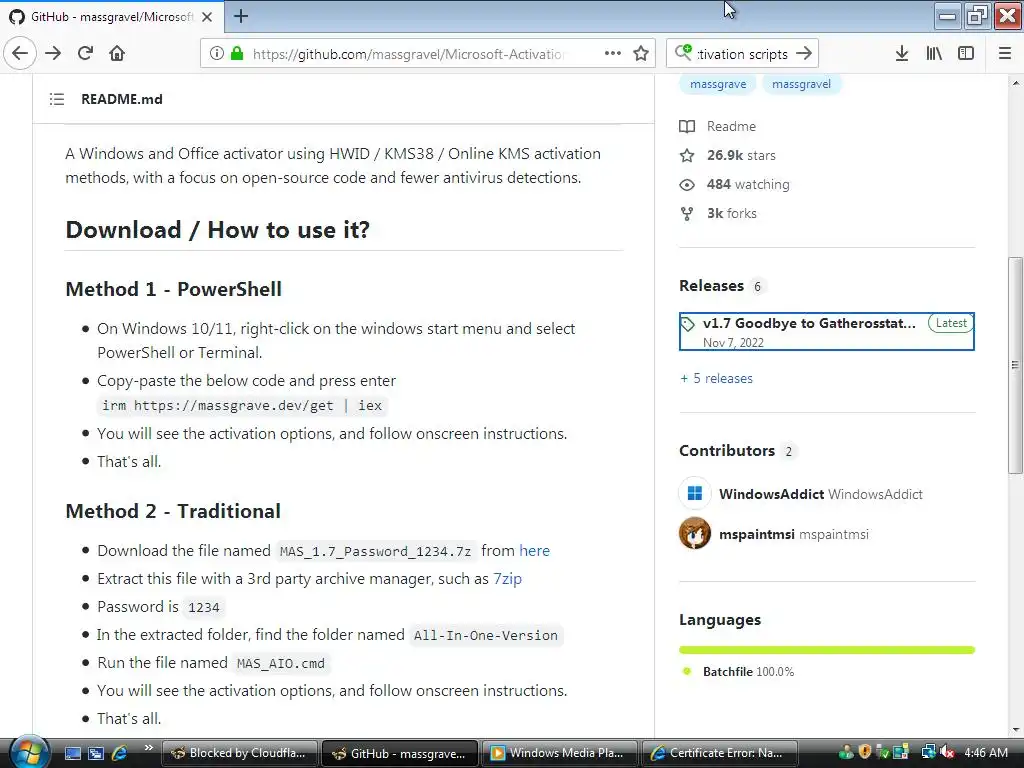Click the stars star icon
This screenshot has width=1024, height=768.
click(x=687, y=155)
